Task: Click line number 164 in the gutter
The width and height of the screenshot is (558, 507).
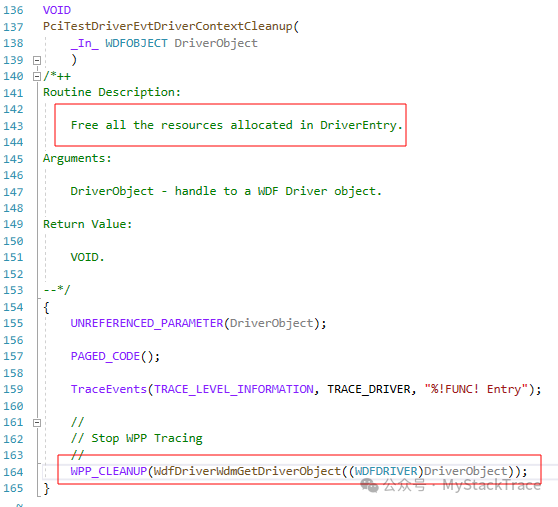Action: click(x=13, y=472)
